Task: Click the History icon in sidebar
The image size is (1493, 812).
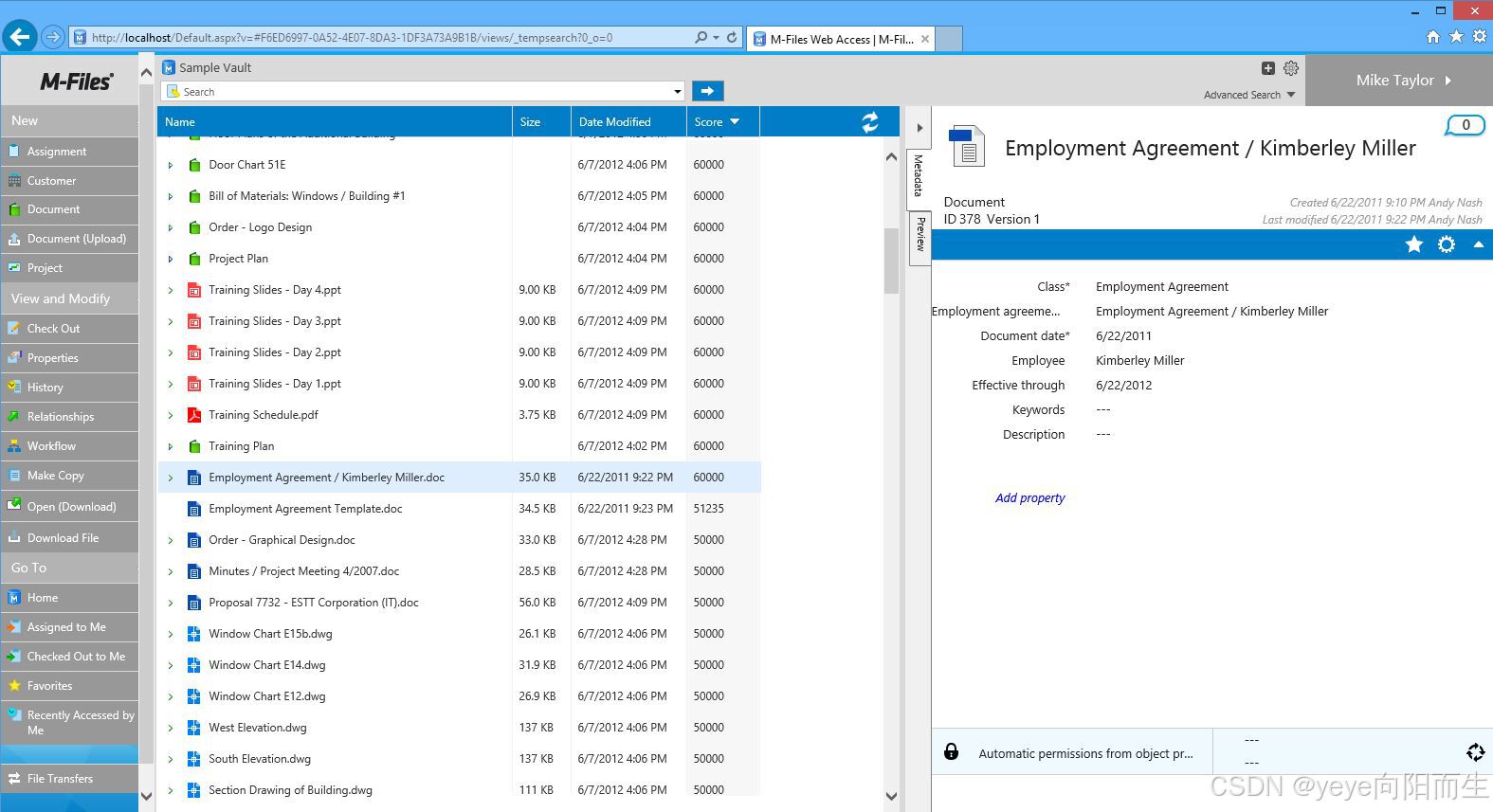Action: coord(14,387)
